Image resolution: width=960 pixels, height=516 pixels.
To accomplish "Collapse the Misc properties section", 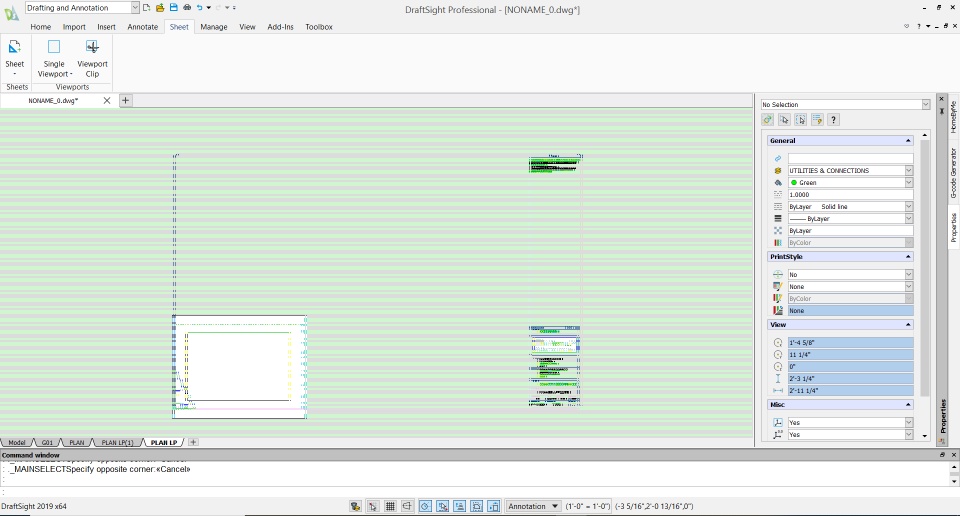I will [908, 405].
